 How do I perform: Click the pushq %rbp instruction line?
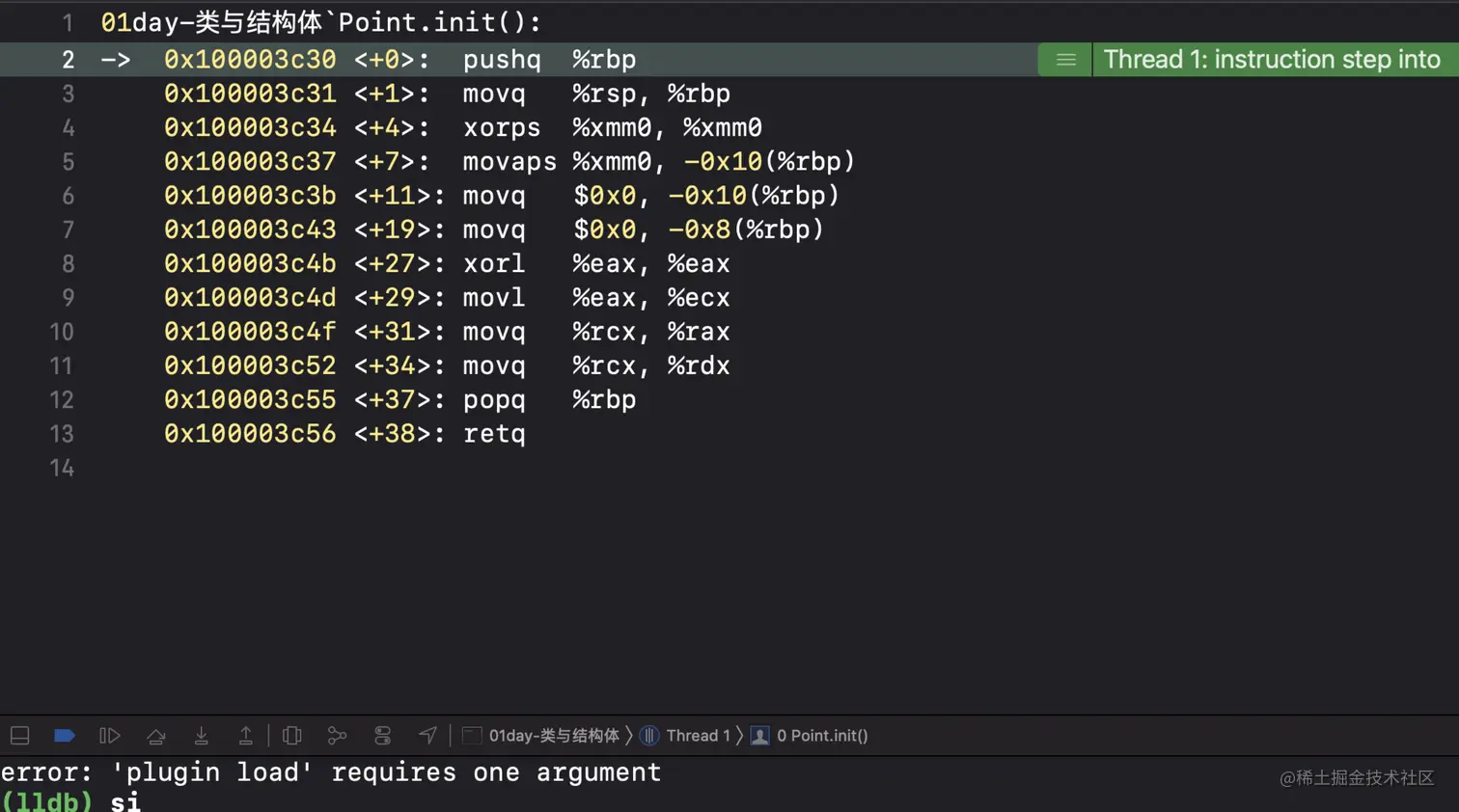click(549, 60)
